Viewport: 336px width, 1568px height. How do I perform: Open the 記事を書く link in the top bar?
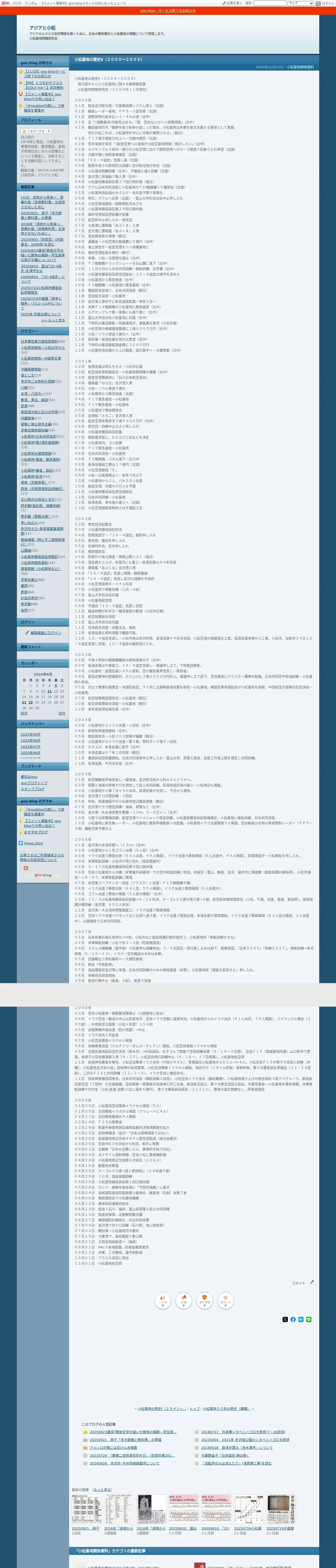click(x=234, y=3)
